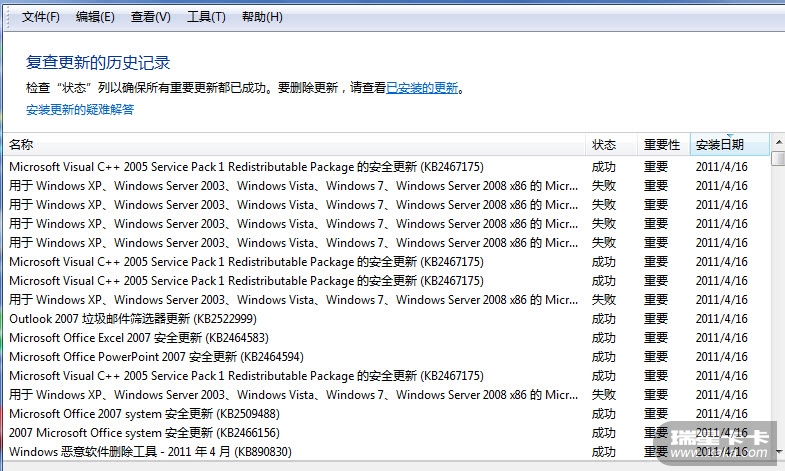
Task: Select the Microsoft Office PowerPoint 2007 安全更新 (KB2464594) row
Action: [x=387, y=357]
